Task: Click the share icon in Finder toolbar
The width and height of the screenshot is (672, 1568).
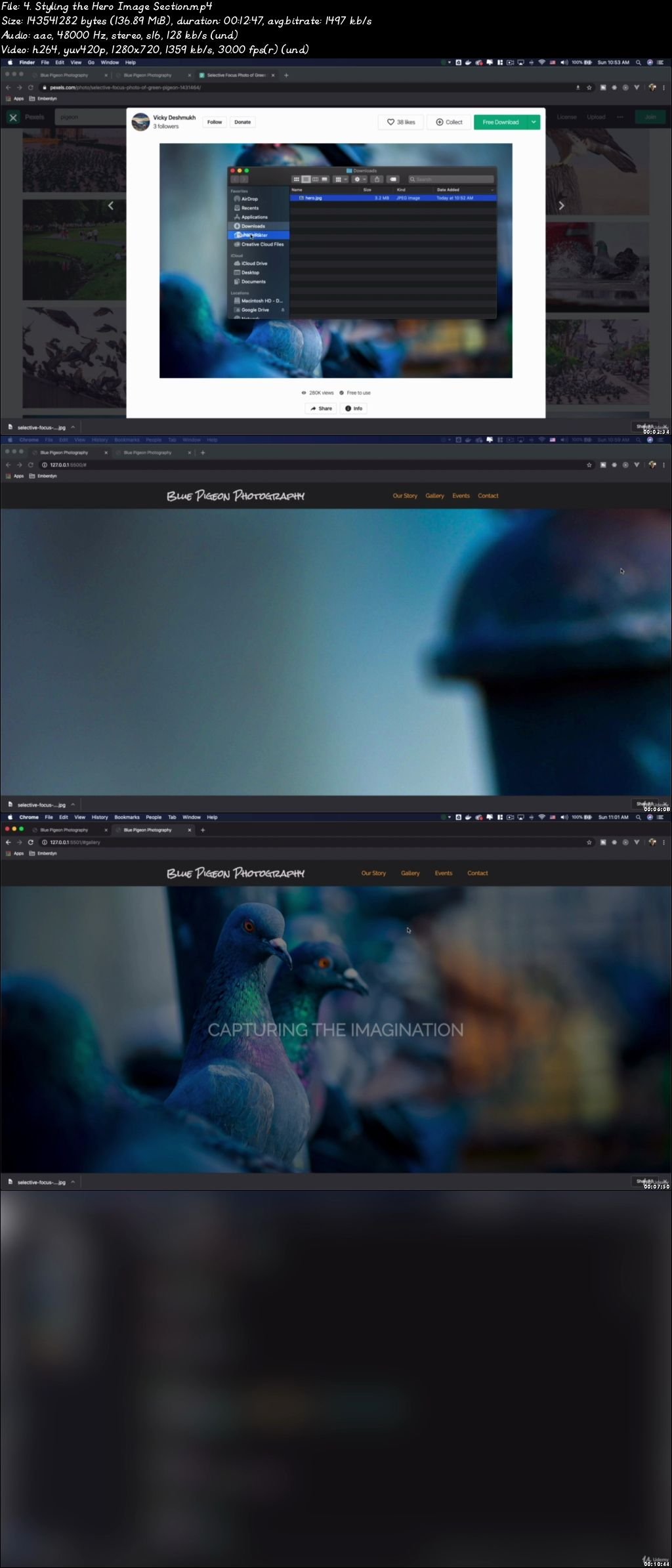Action: 377,179
